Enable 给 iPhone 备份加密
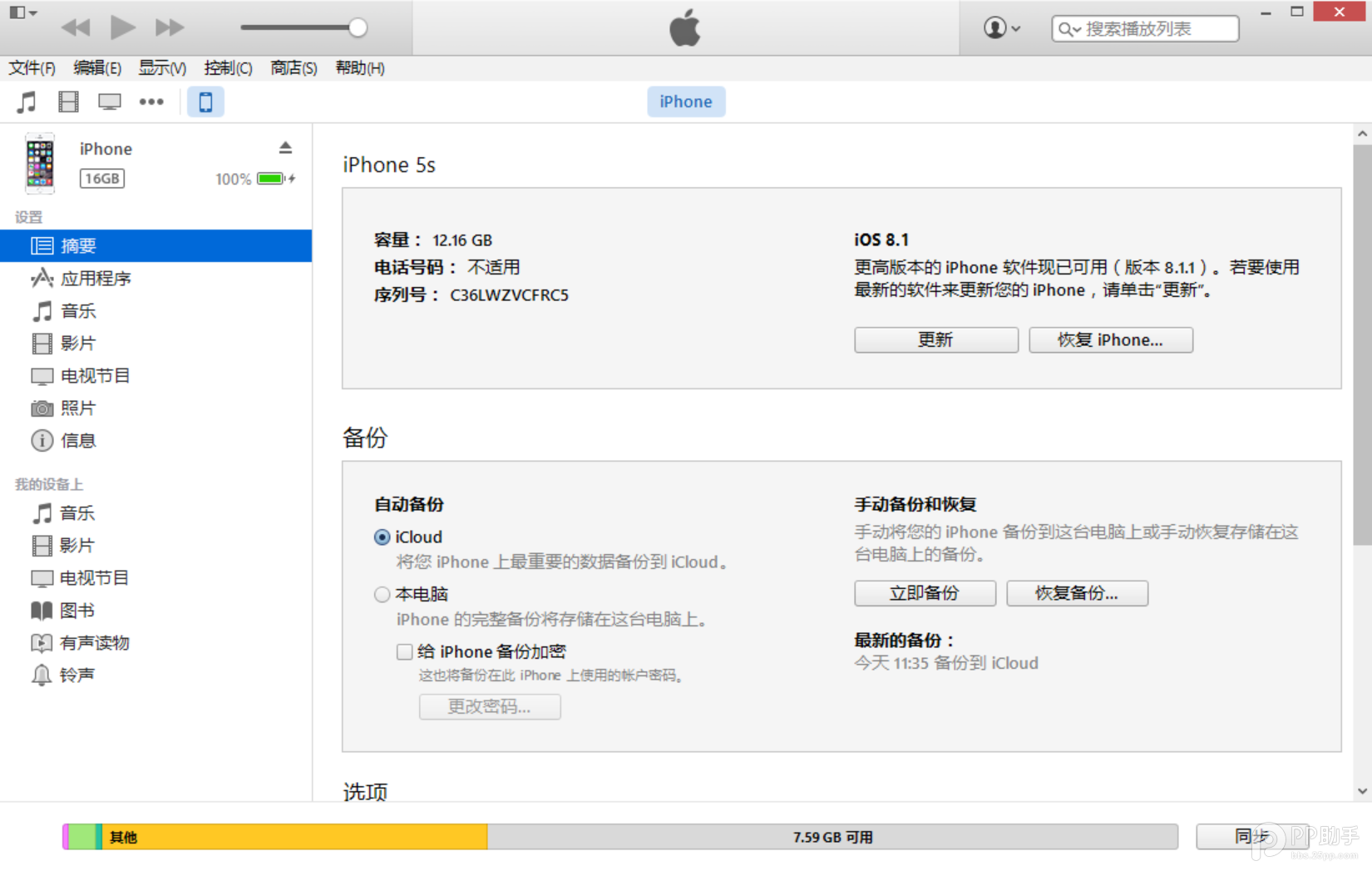This screenshot has width=1372, height=871. 405,651
